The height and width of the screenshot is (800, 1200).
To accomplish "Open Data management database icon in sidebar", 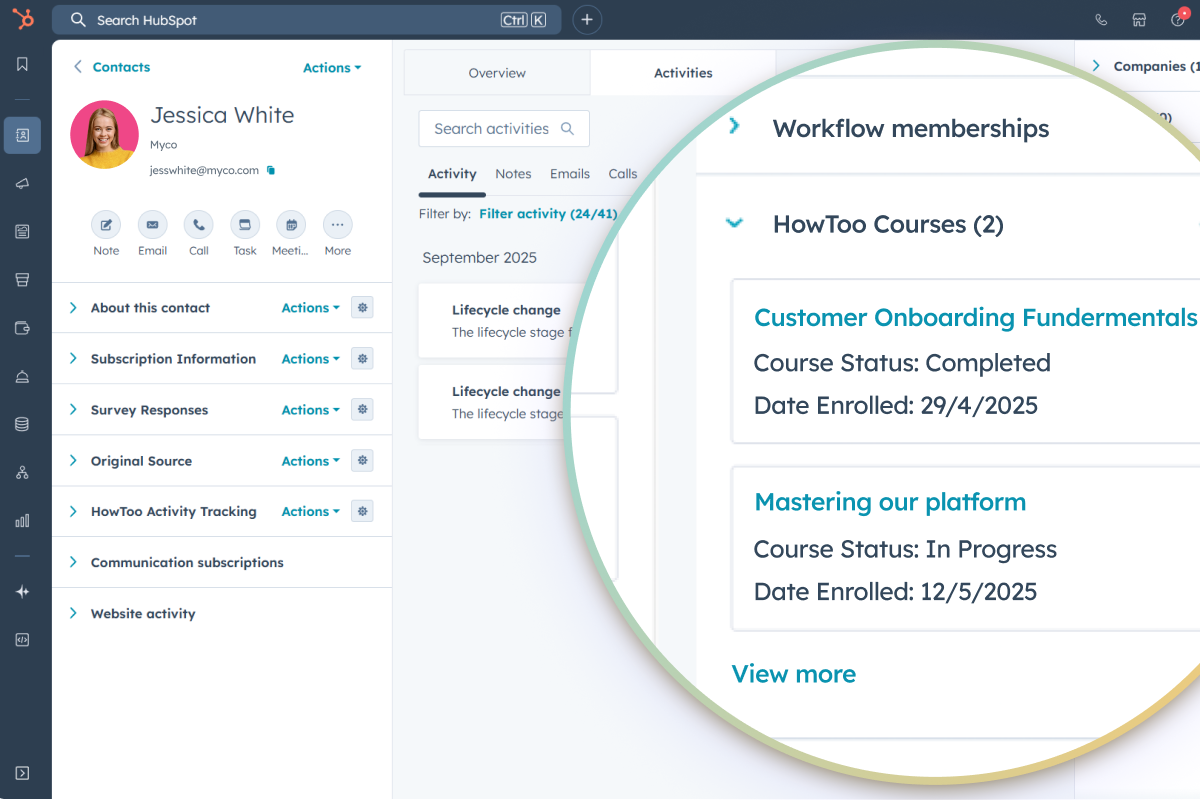I will [x=22, y=424].
